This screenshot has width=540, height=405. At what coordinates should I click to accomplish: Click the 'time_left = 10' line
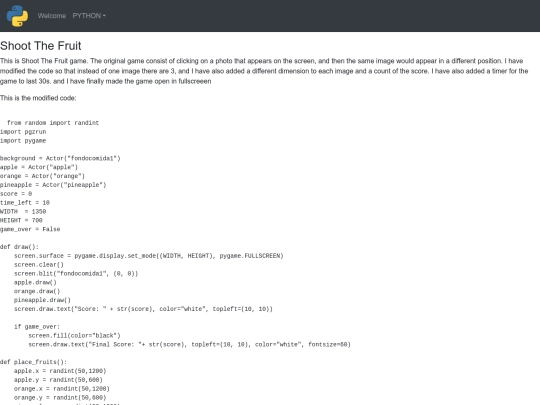25,203
